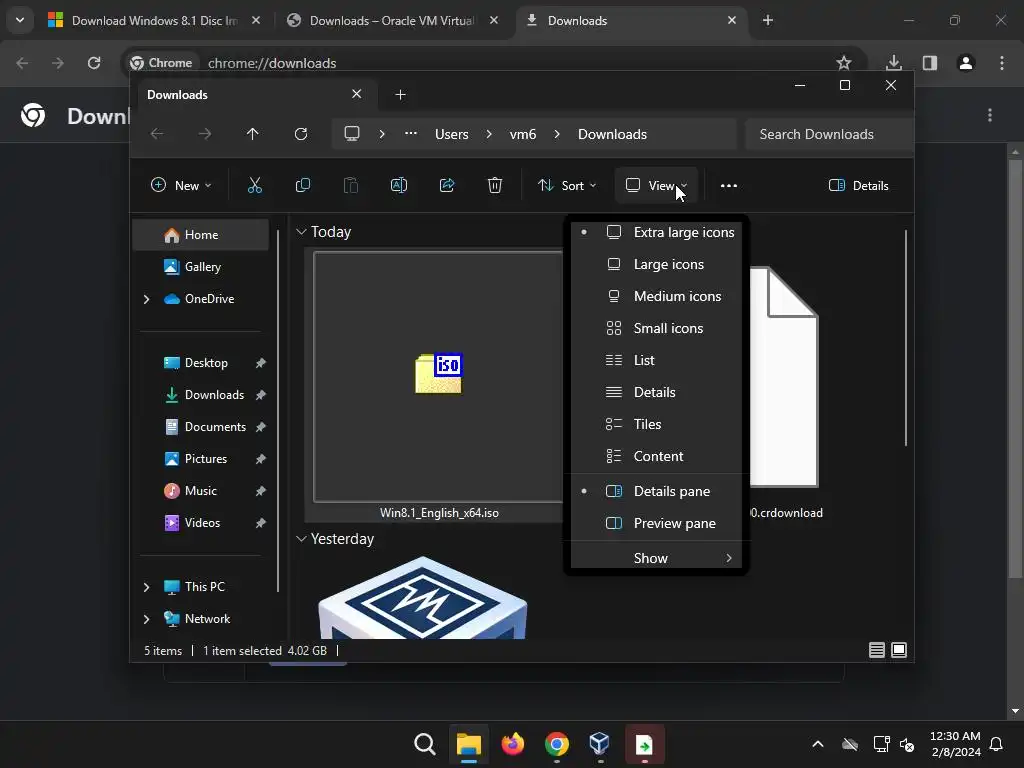Click the Paste clipboard icon

pyautogui.click(x=351, y=185)
